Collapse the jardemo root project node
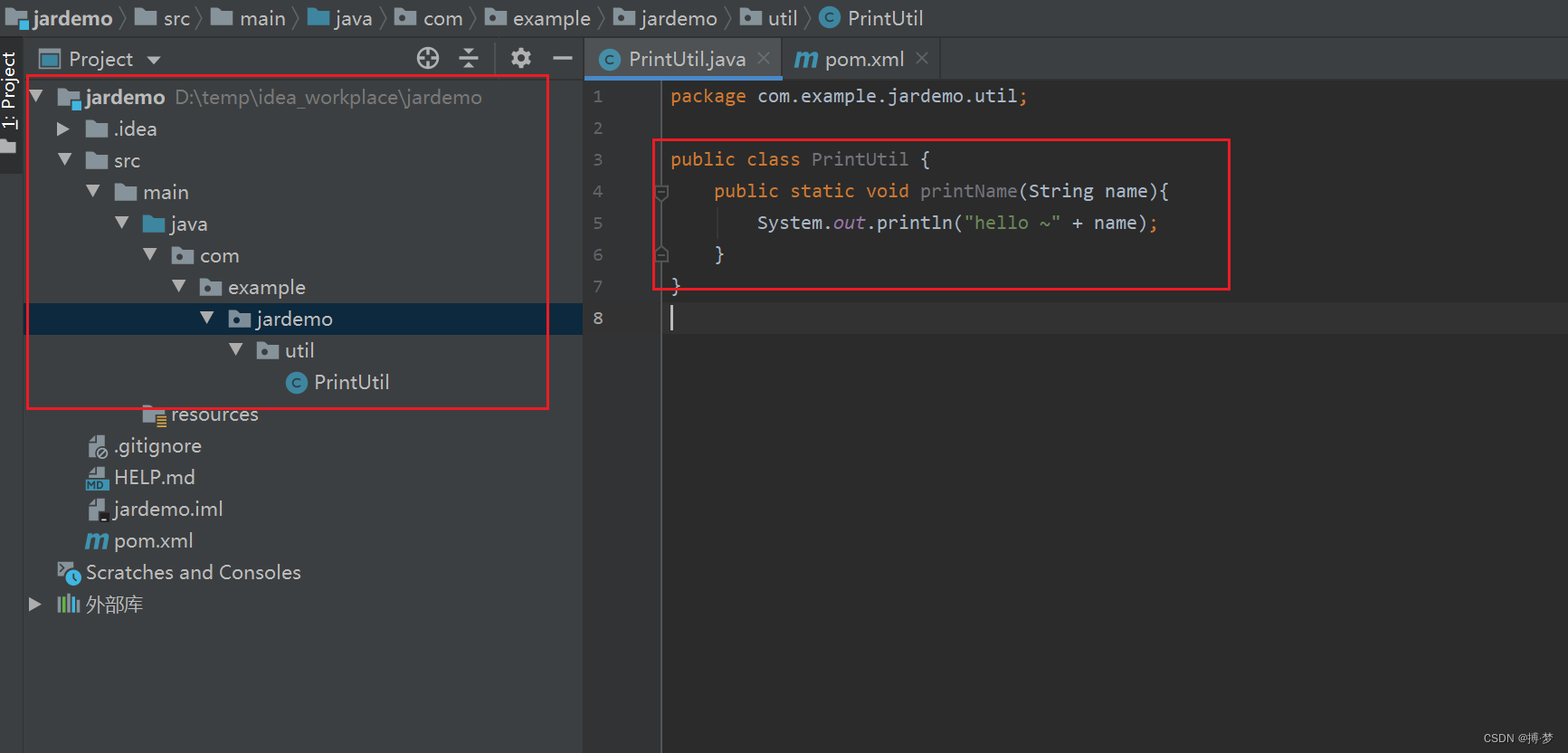Screen dimensions: 1568x753 coord(37,96)
